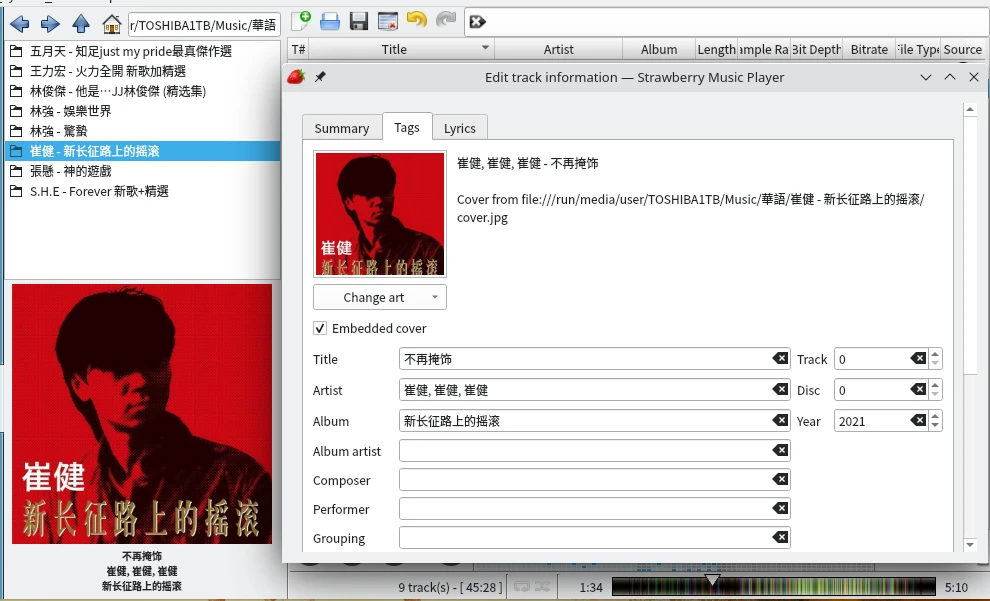
Task: Switch to the Summary tab
Action: pyautogui.click(x=342, y=128)
